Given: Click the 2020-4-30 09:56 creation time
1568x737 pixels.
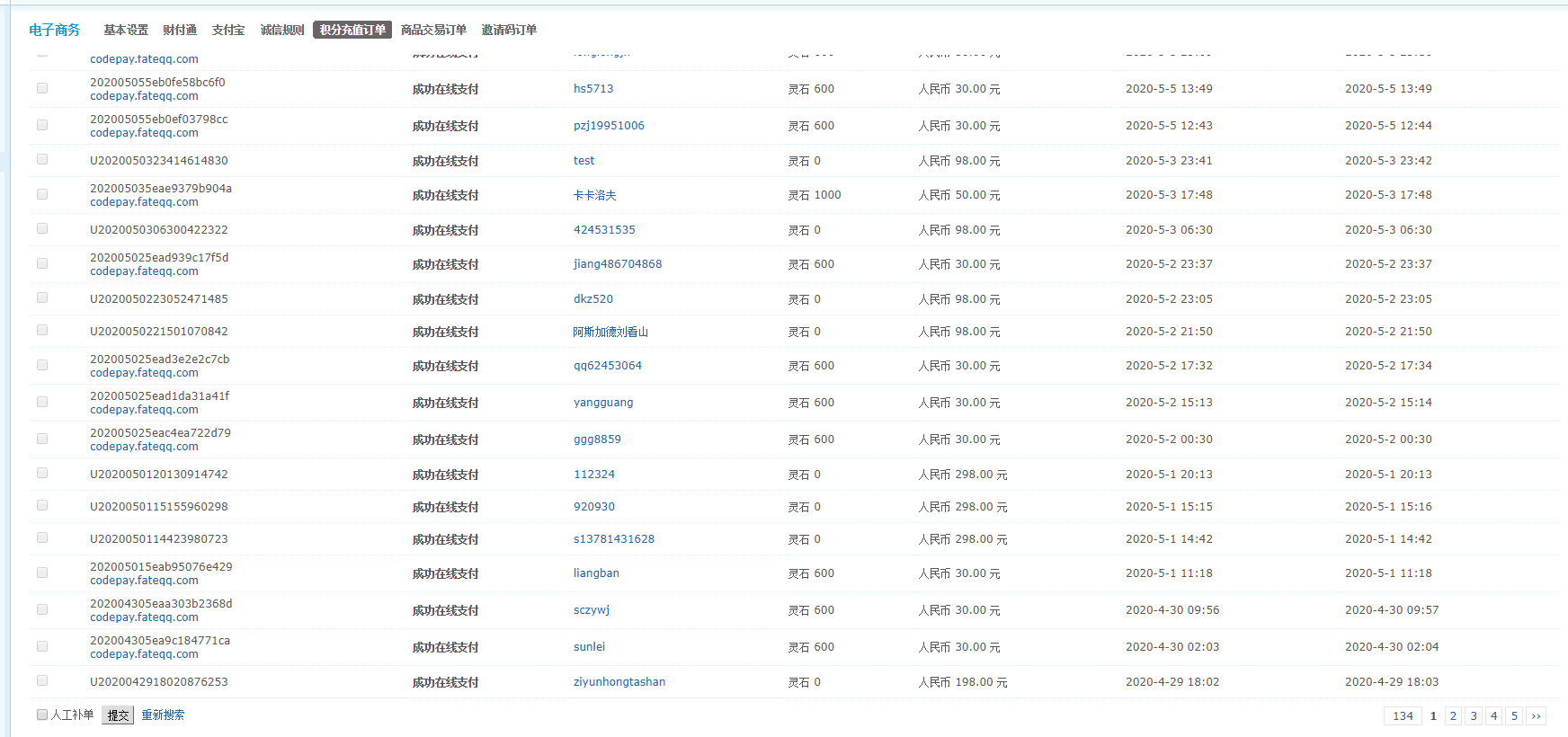Looking at the screenshot, I should (x=1172, y=610).
